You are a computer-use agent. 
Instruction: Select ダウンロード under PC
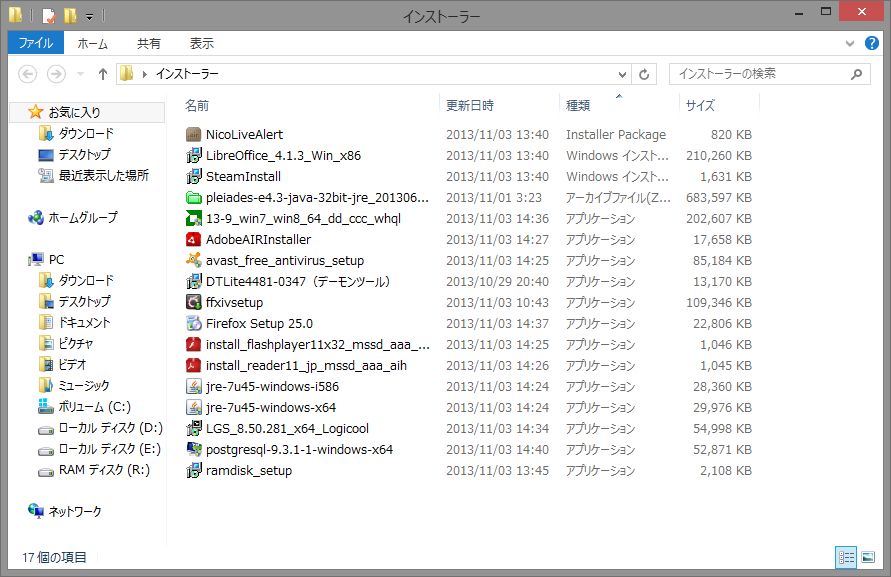coord(86,281)
